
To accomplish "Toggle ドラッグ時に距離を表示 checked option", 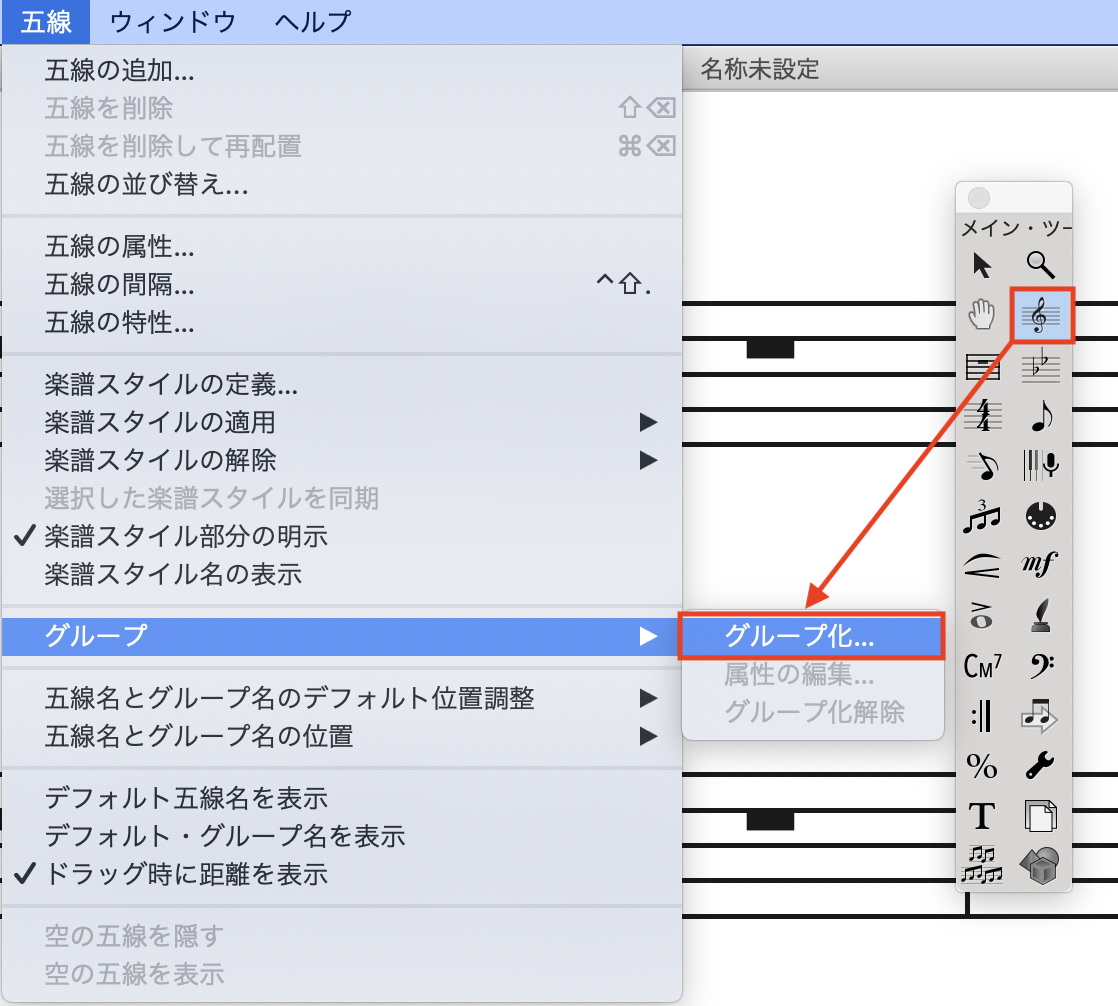I will 186,874.
